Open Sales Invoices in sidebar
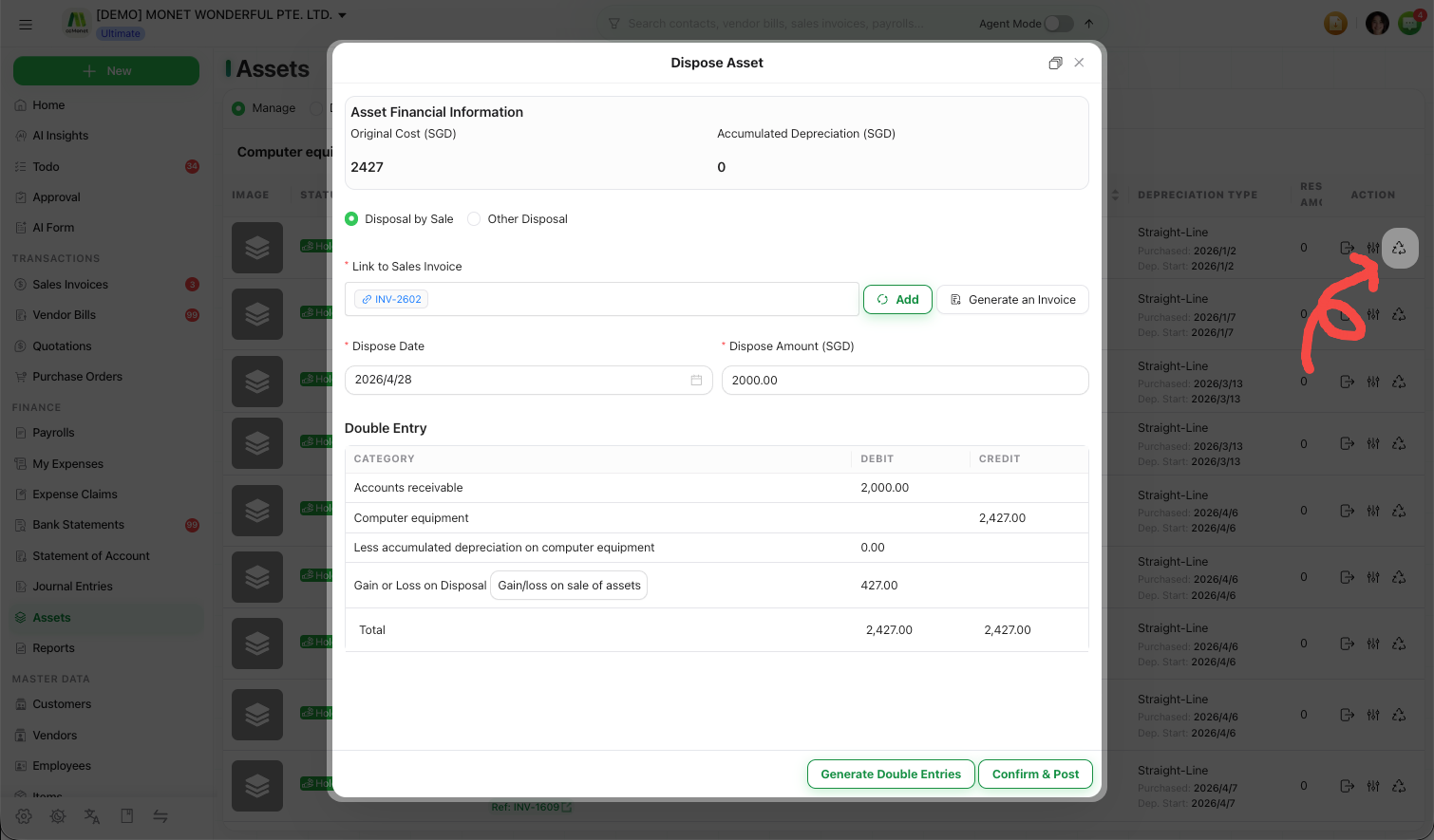Screen dimensions: 1434x840 [x=70, y=285]
